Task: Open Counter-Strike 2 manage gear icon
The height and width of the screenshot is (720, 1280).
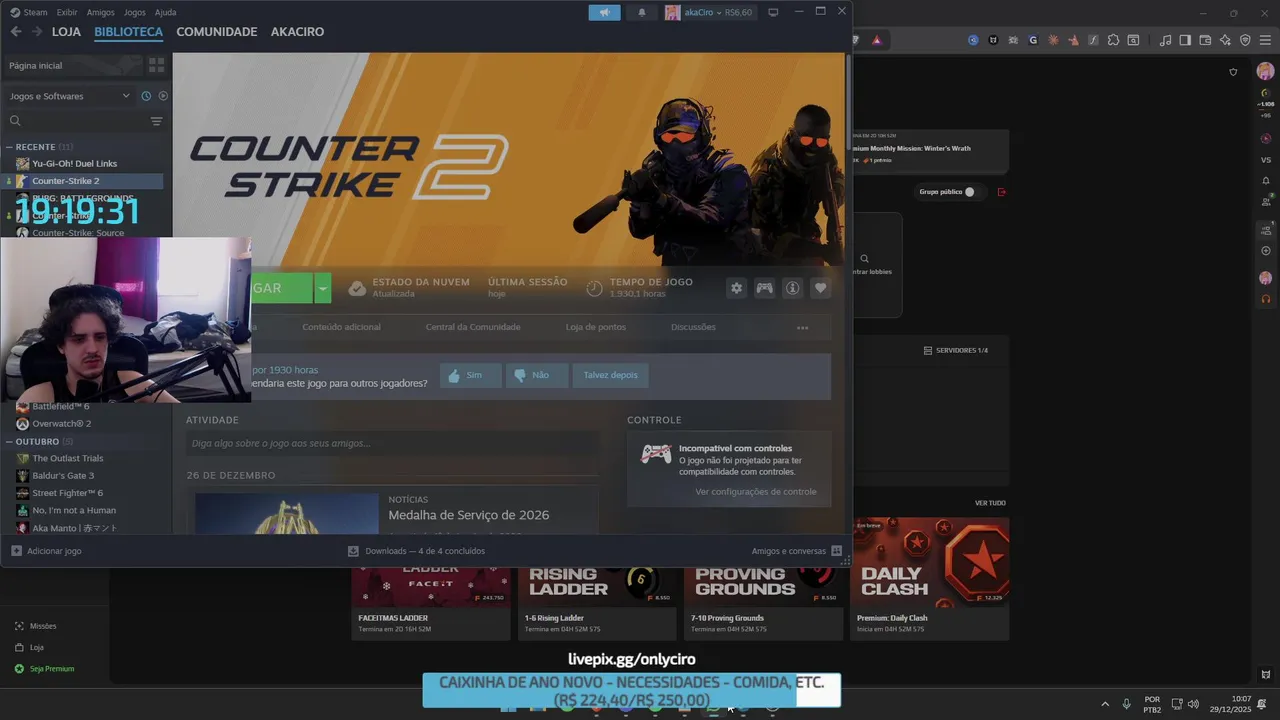Action: [x=737, y=288]
